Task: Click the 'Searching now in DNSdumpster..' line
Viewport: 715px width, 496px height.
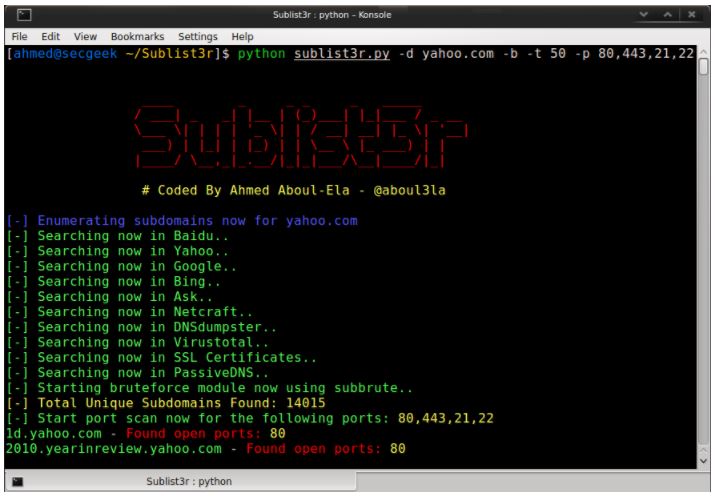Action: pos(141,327)
